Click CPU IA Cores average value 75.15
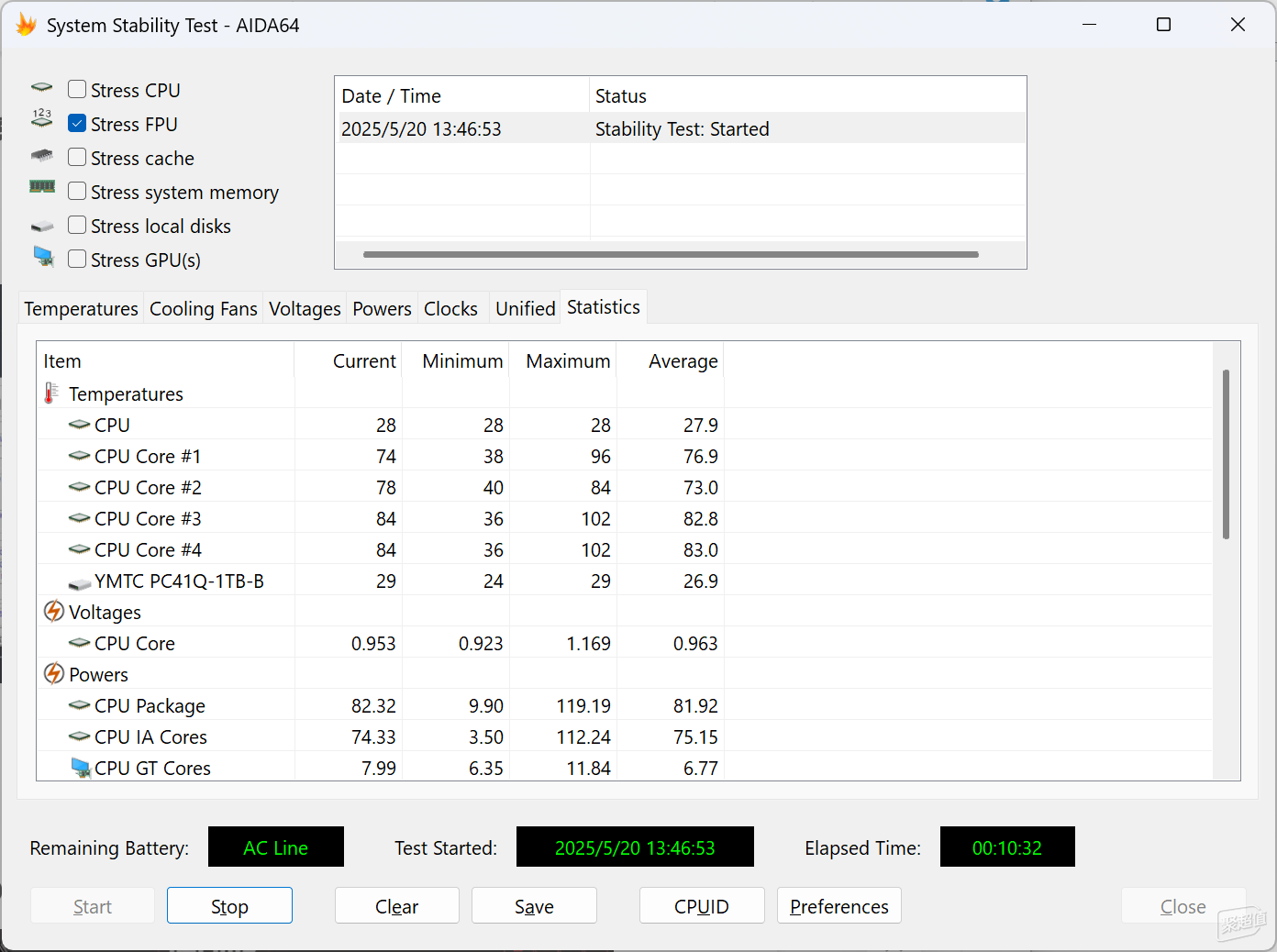 click(x=695, y=736)
